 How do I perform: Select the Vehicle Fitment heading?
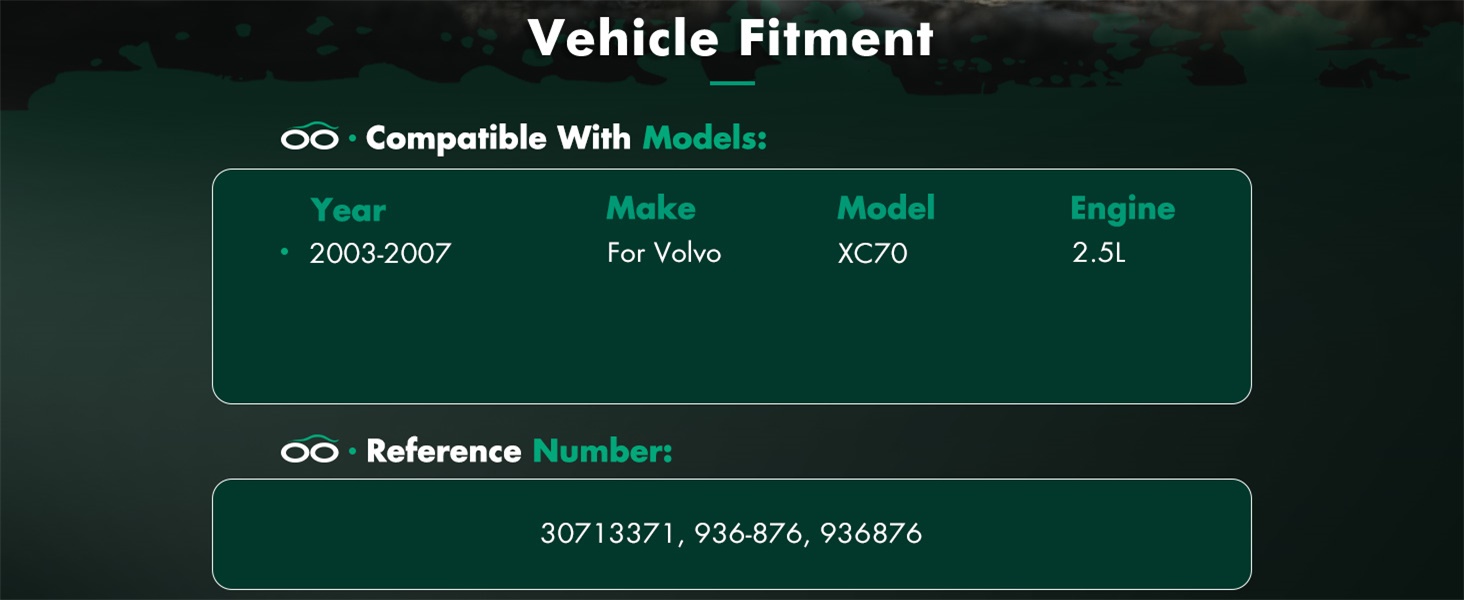[731, 38]
